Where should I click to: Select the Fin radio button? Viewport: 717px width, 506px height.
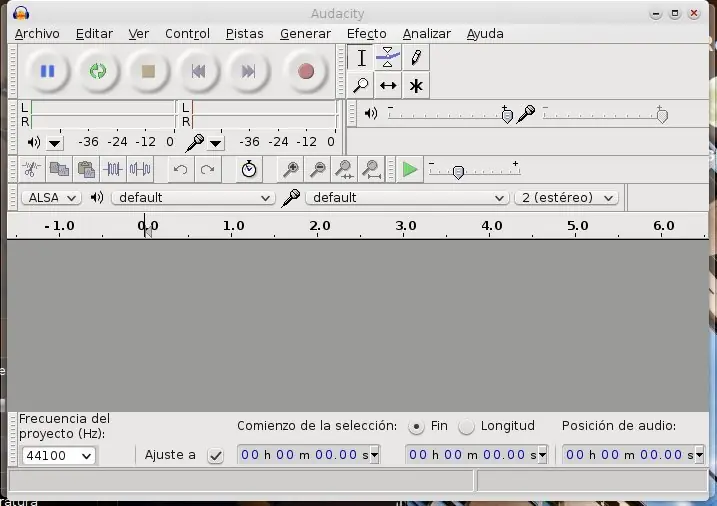point(416,426)
